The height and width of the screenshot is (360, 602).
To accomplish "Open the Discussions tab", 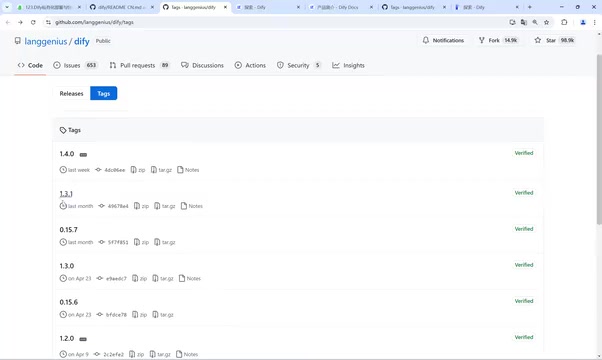I will click(202, 65).
